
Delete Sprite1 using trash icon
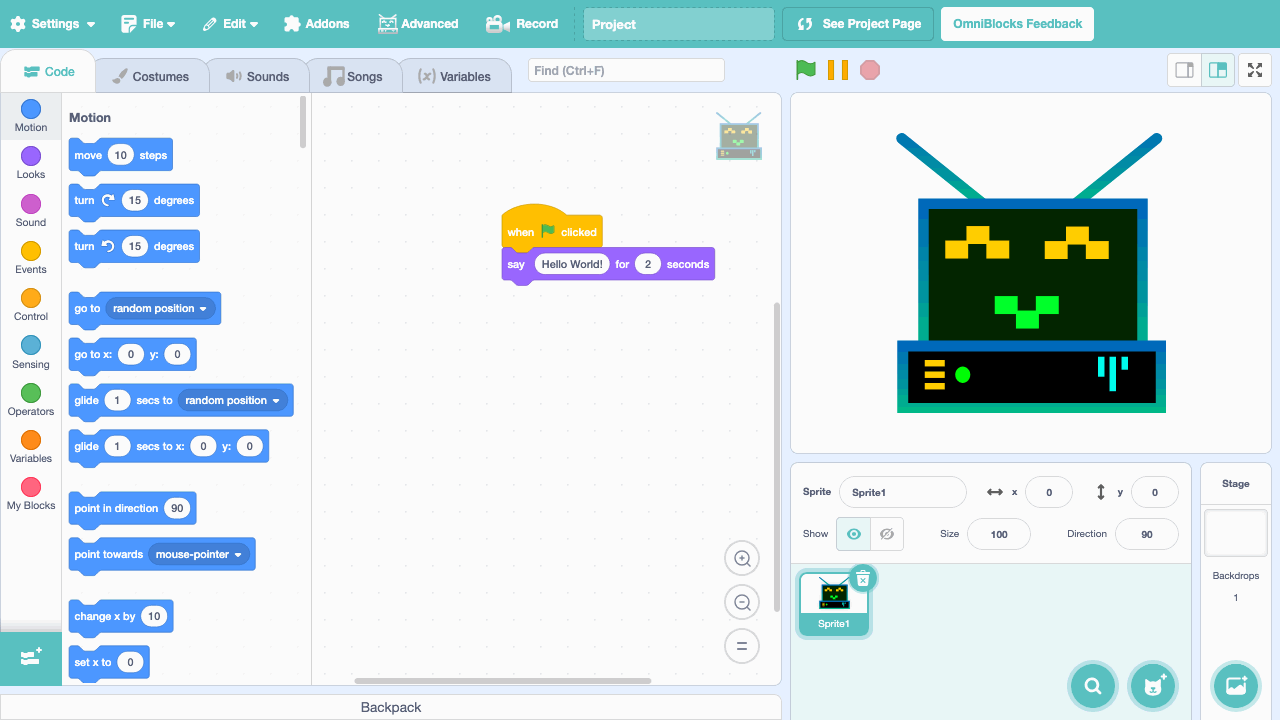pos(863,578)
